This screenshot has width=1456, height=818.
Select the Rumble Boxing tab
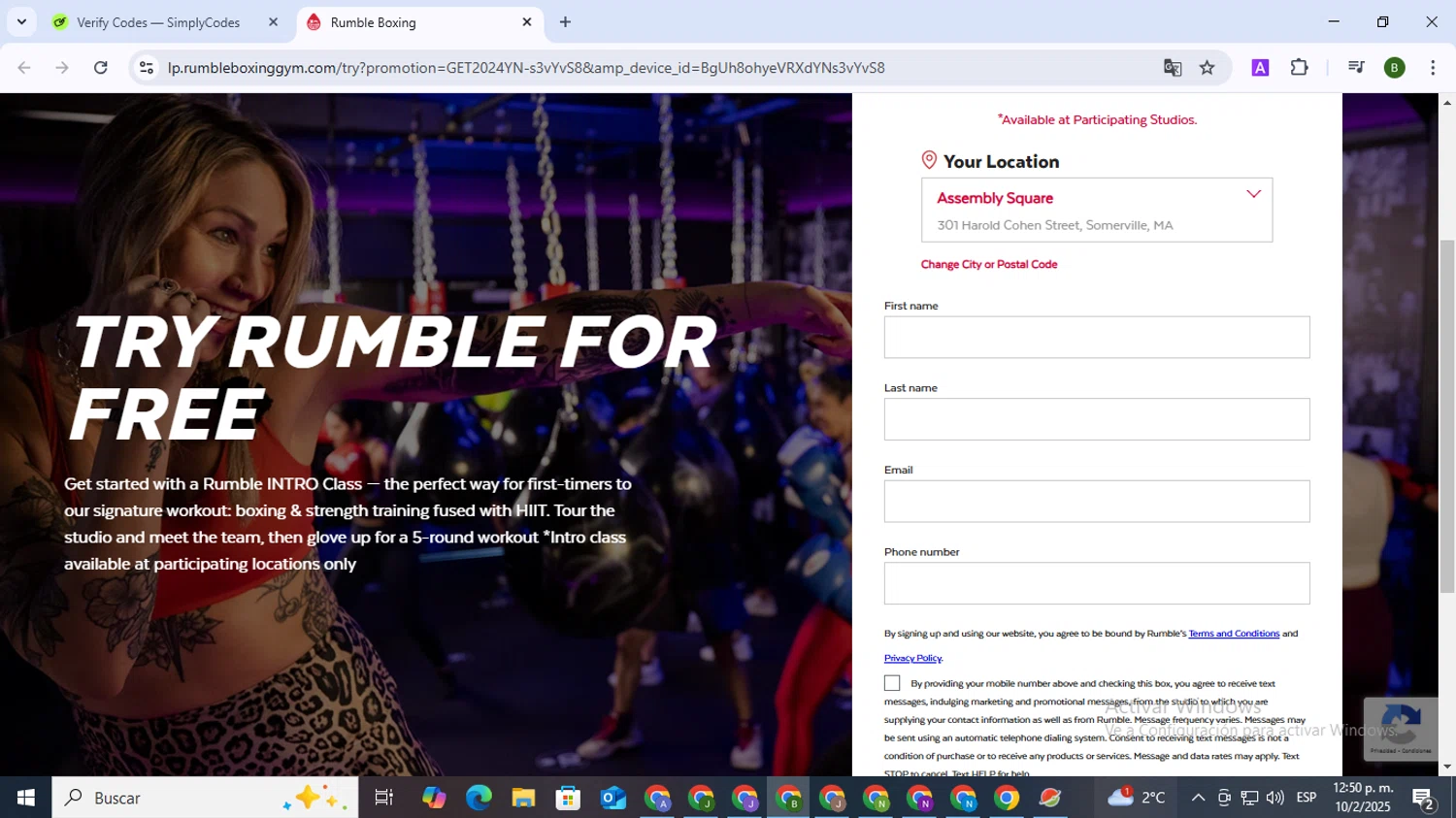(417, 22)
